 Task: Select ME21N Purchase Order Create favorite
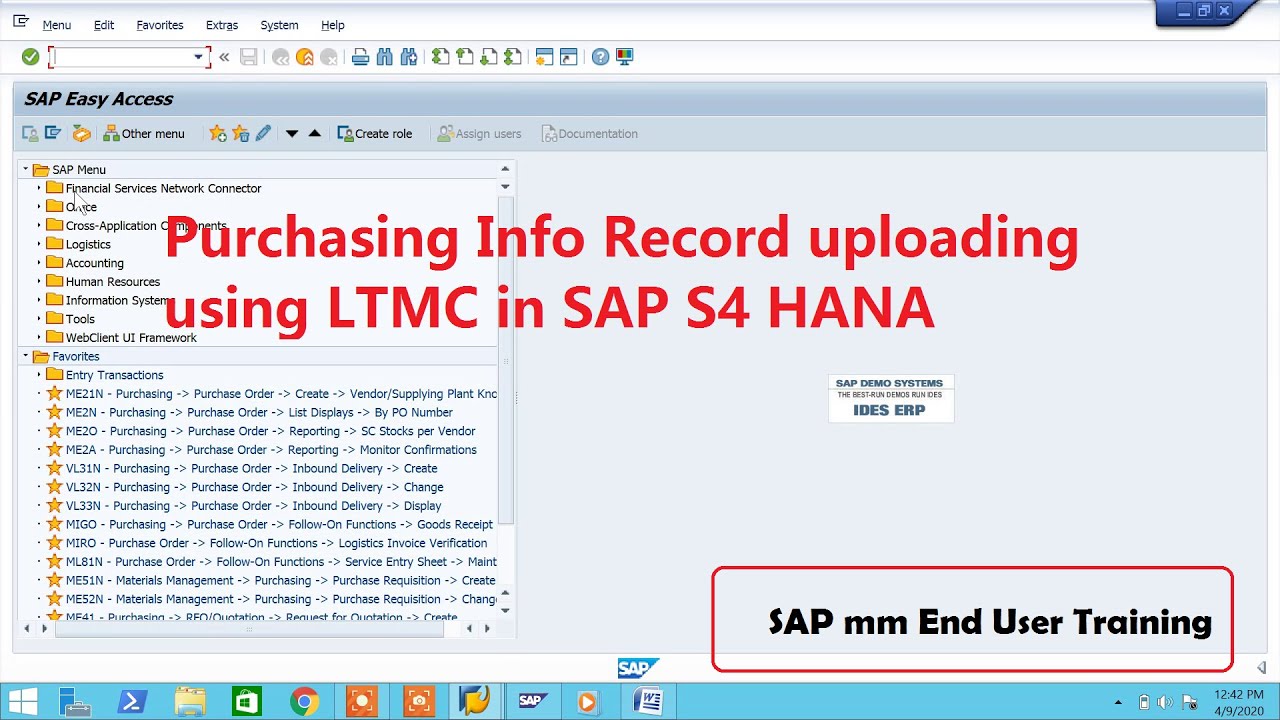(281, 394)
